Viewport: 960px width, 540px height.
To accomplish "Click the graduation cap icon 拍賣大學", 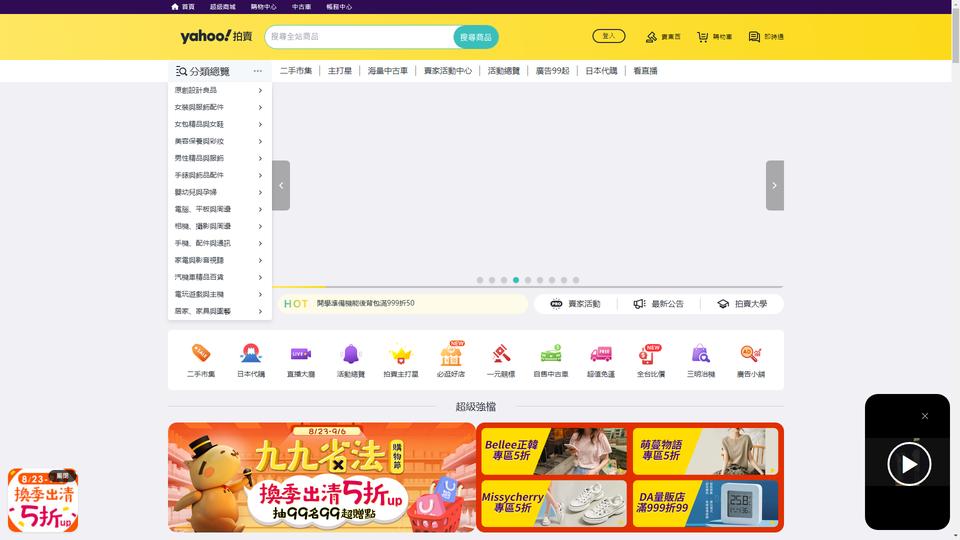I will (x=723, y=304).
